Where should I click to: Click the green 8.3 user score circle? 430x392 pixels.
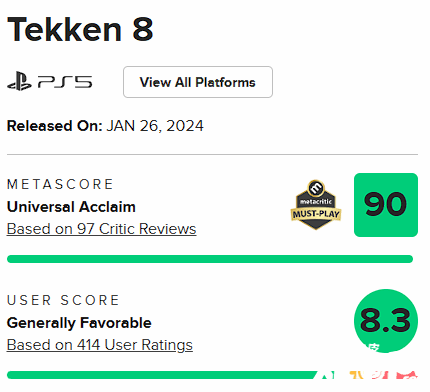pos(386,320)
